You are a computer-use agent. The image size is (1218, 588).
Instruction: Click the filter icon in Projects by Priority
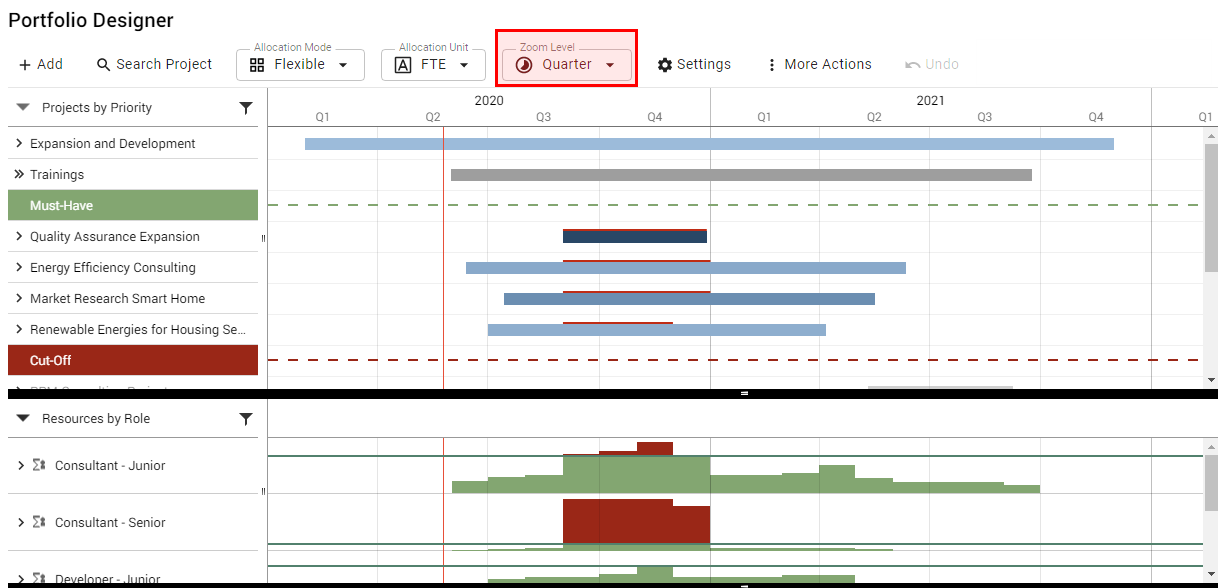tap(246, 108)
